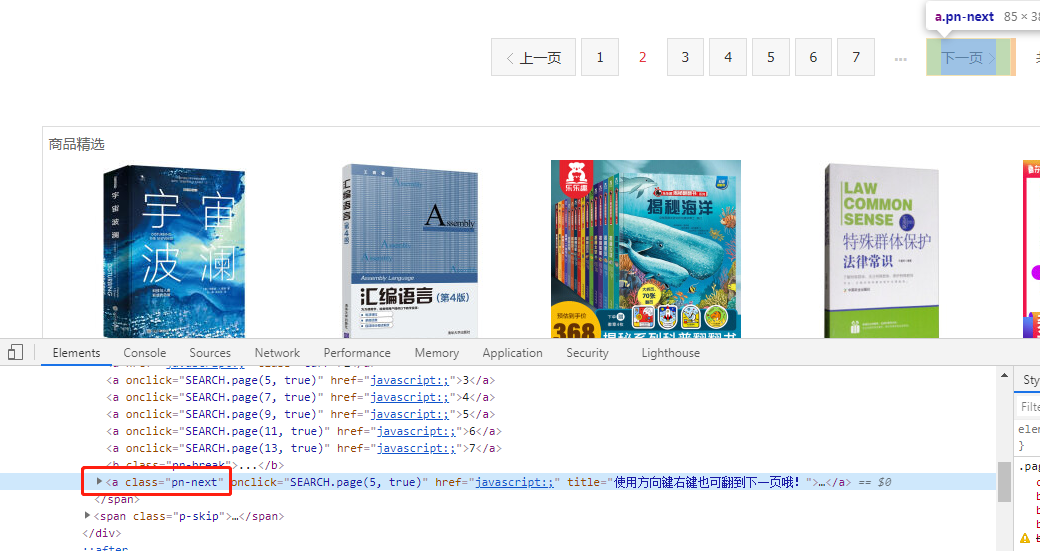The image size is (1040, 551).
Task: Click javascript:; link in SEARCH.page(13, true) row
Action: point(416,448)
